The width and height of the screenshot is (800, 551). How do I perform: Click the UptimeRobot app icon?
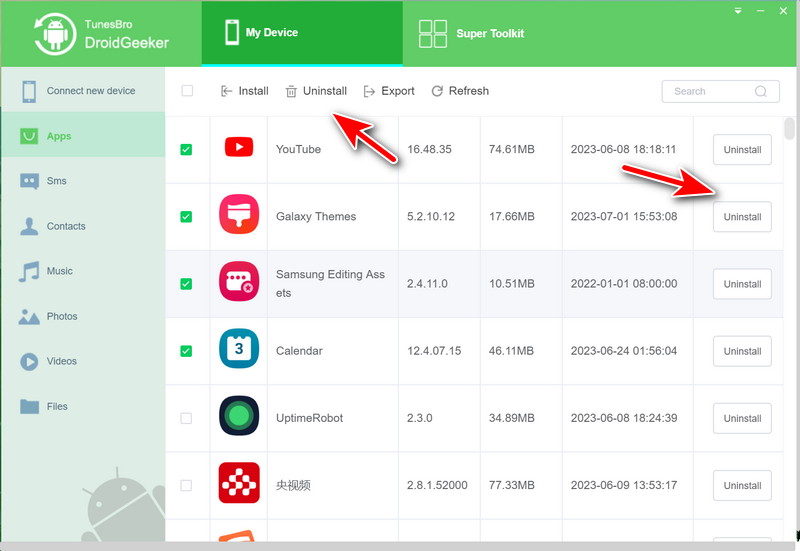[x=239, y=416]
